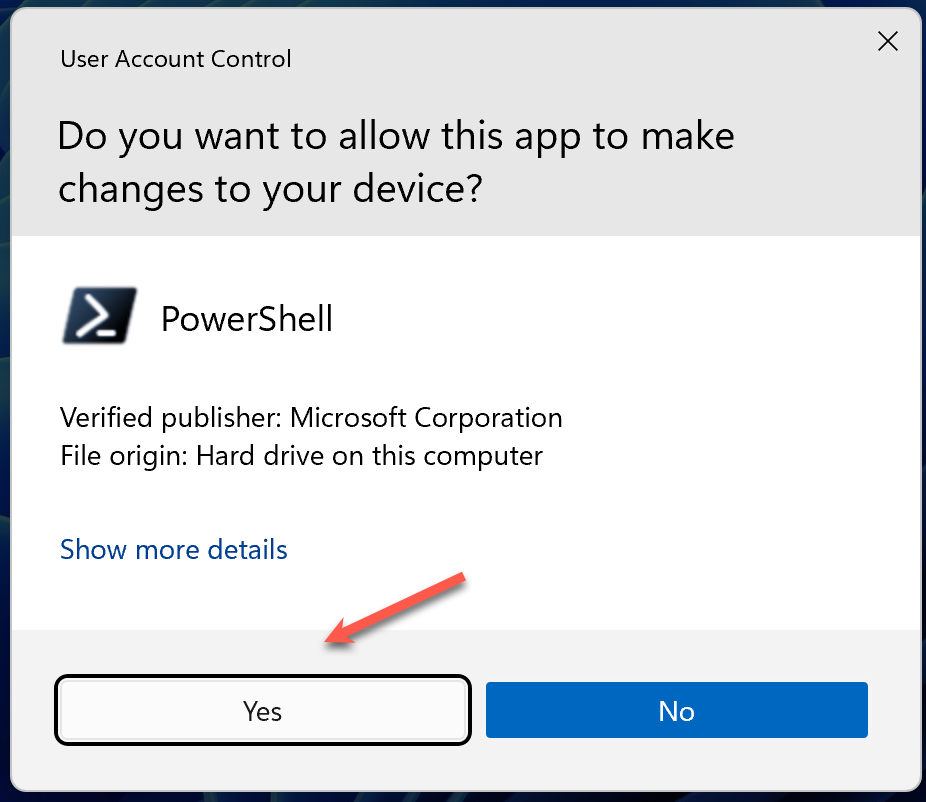Click the word 'Control' in the title
926x802 pixels.
[252, 59]
